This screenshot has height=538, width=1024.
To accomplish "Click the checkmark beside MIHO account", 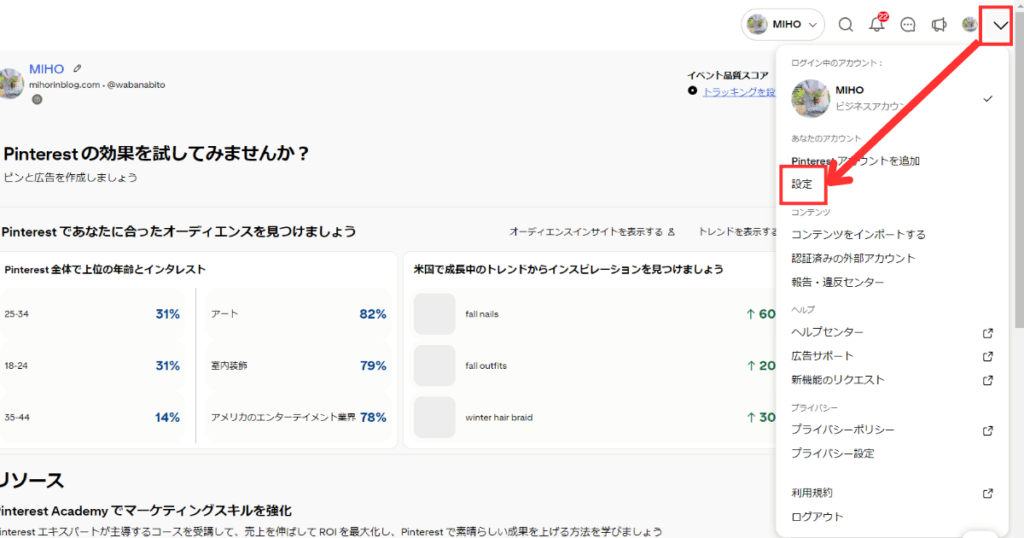I will point(987,99).
